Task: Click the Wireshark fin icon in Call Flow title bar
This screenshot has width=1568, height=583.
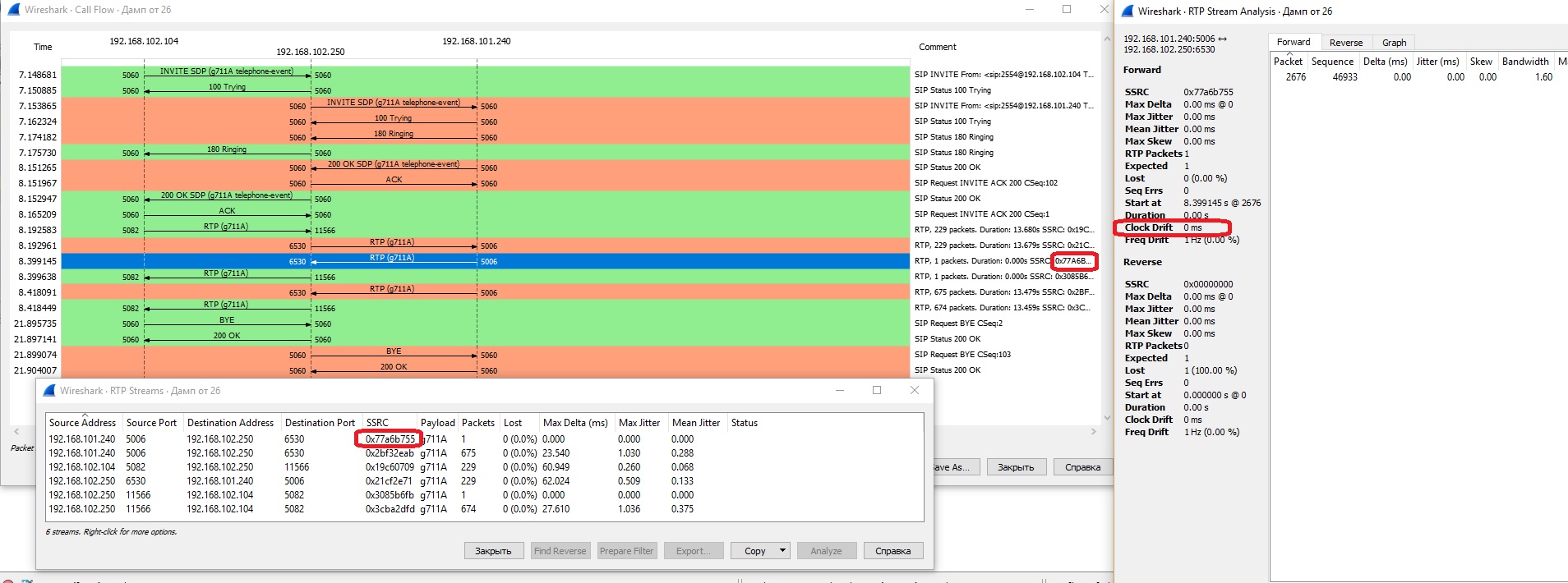Action: tap(12, 10)
